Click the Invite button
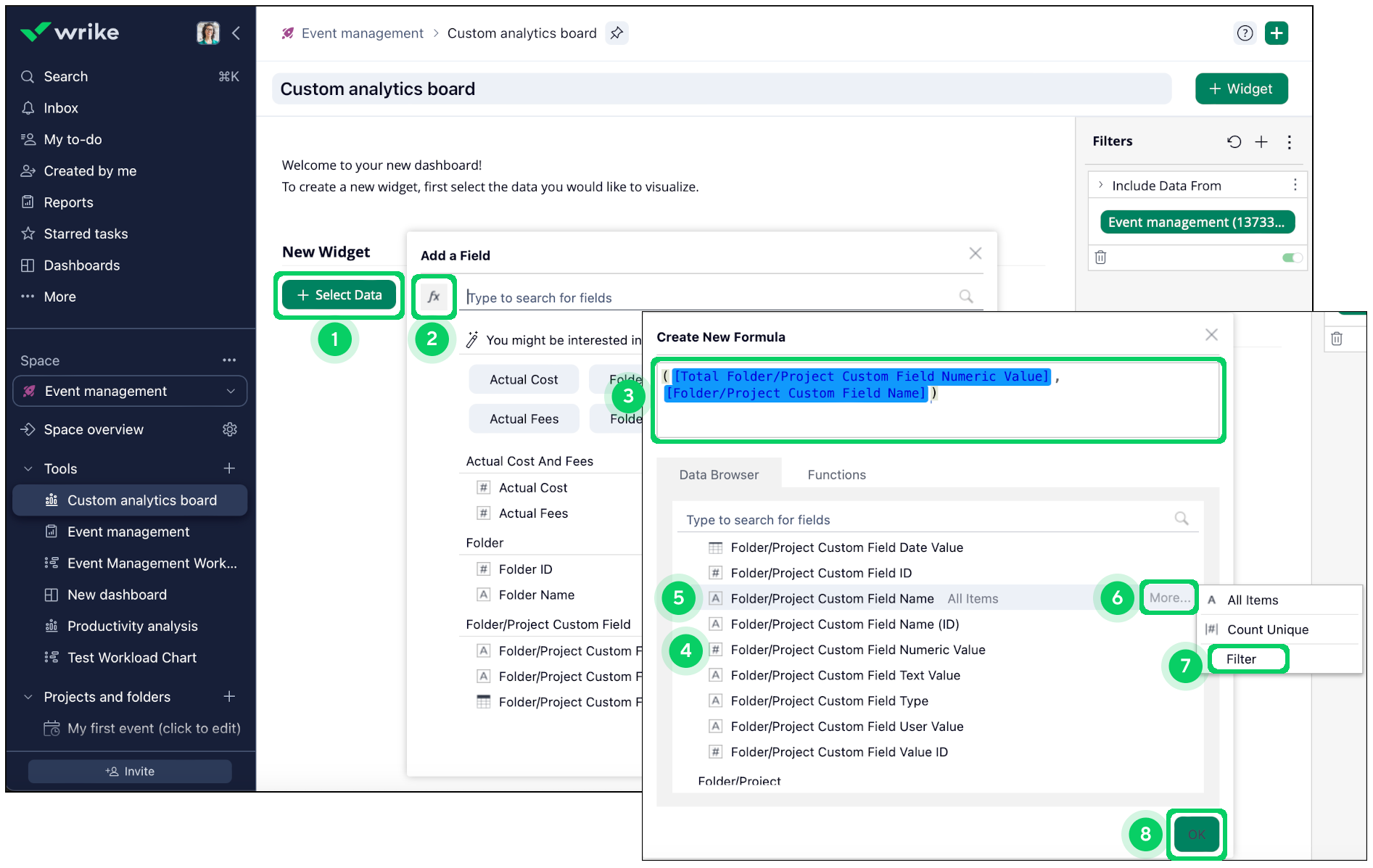 (130, 772)
